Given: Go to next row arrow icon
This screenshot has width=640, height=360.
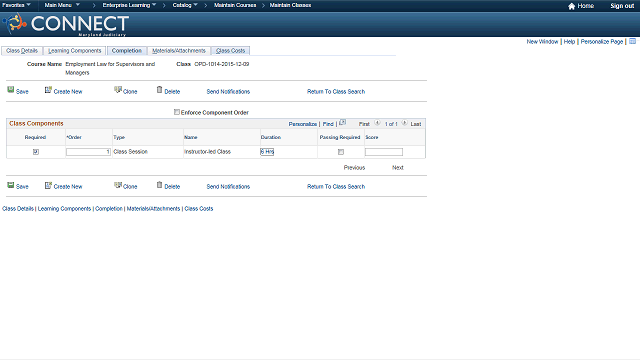Looking at the screenshot, I should 404,122.
